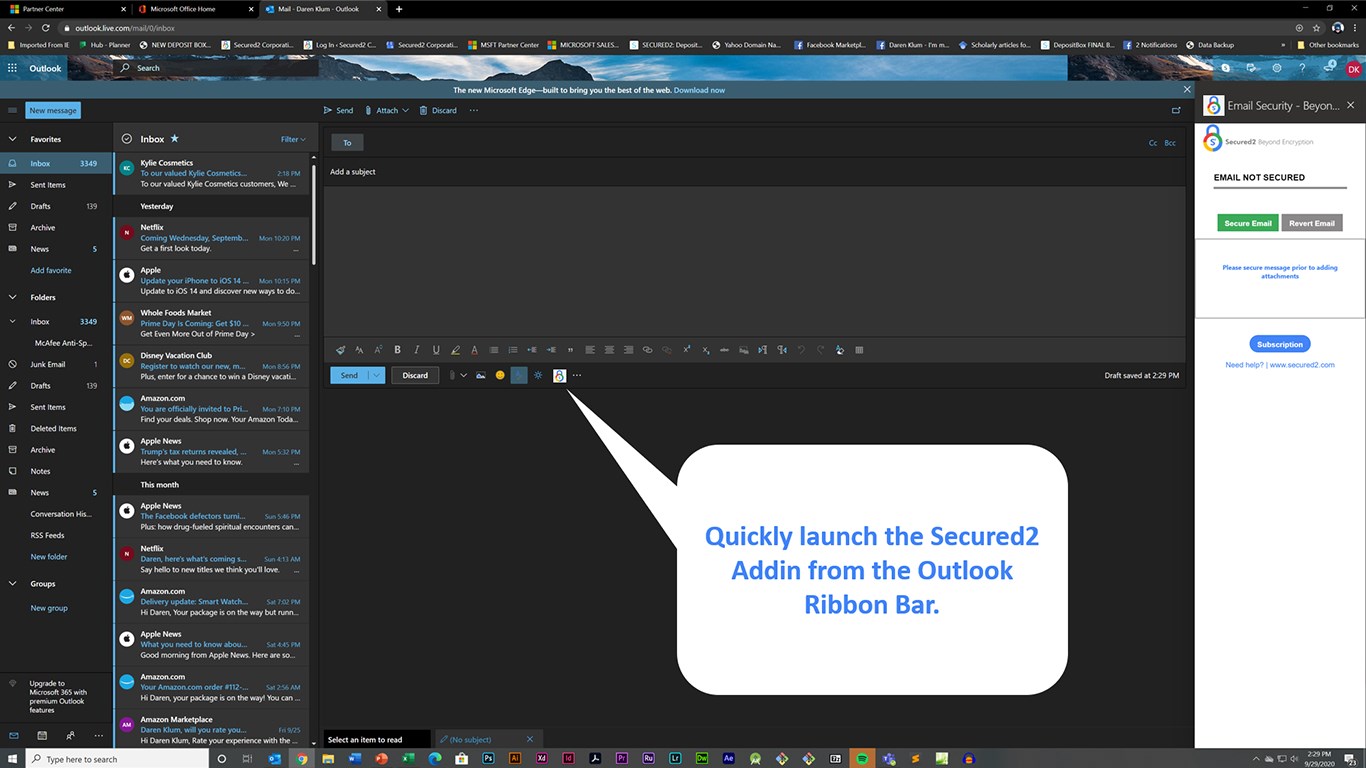
Task: Click the Outlook search box
Action: point(215,68)
